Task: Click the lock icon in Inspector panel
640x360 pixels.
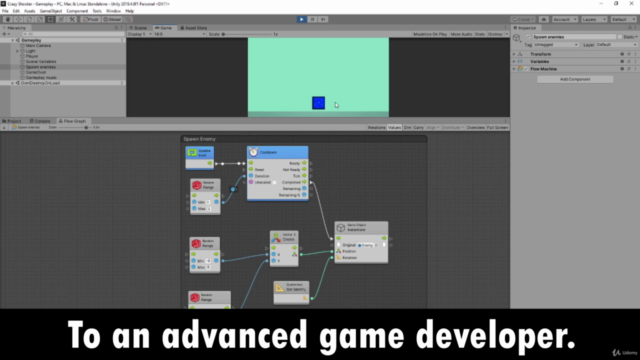Action: click(x=630, y=28)
